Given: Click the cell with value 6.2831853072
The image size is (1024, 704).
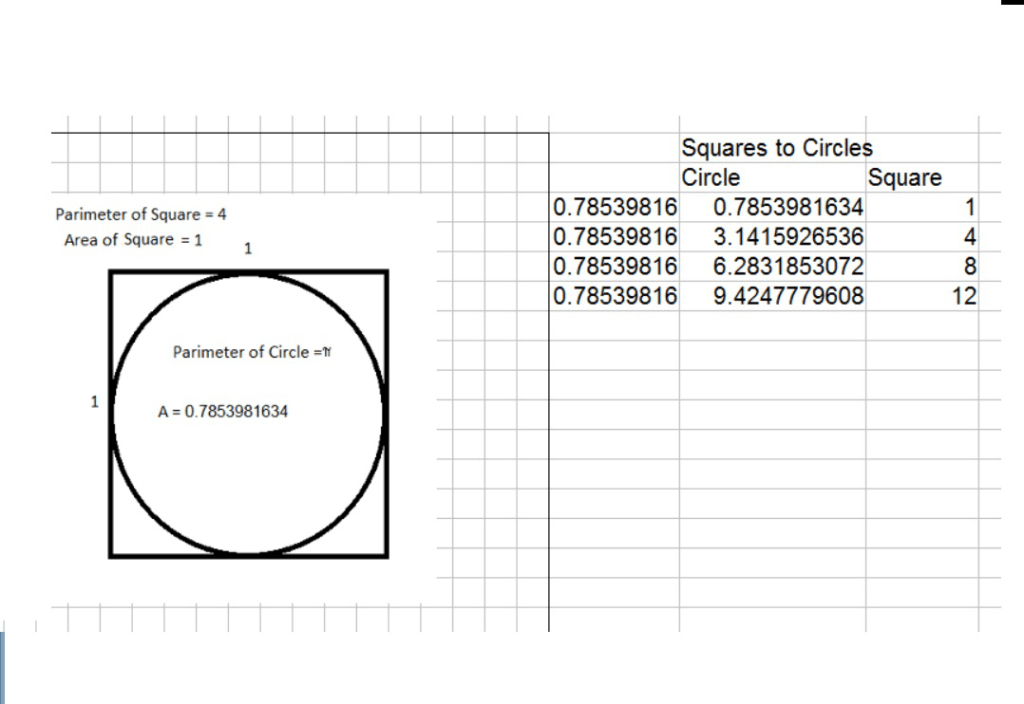Looking at the screenshot, I should click(772, 267).
